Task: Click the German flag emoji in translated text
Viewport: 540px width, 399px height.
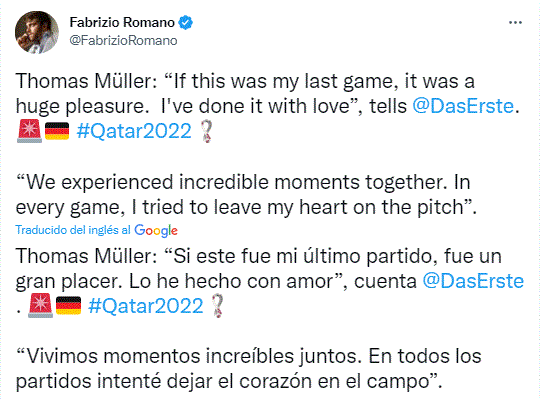Action: 69,306
